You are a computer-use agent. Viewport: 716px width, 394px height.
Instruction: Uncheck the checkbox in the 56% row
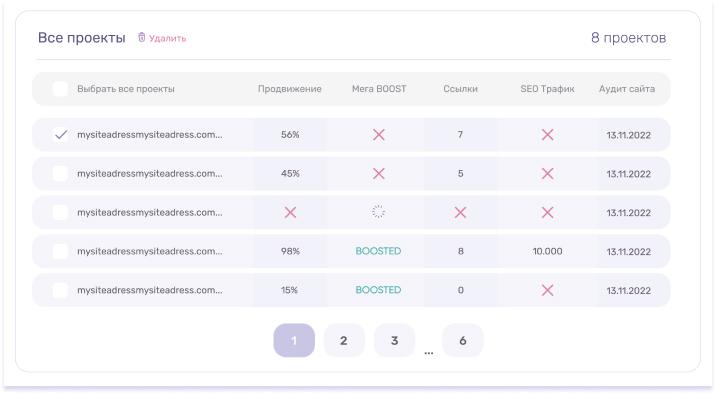[60, 135]
